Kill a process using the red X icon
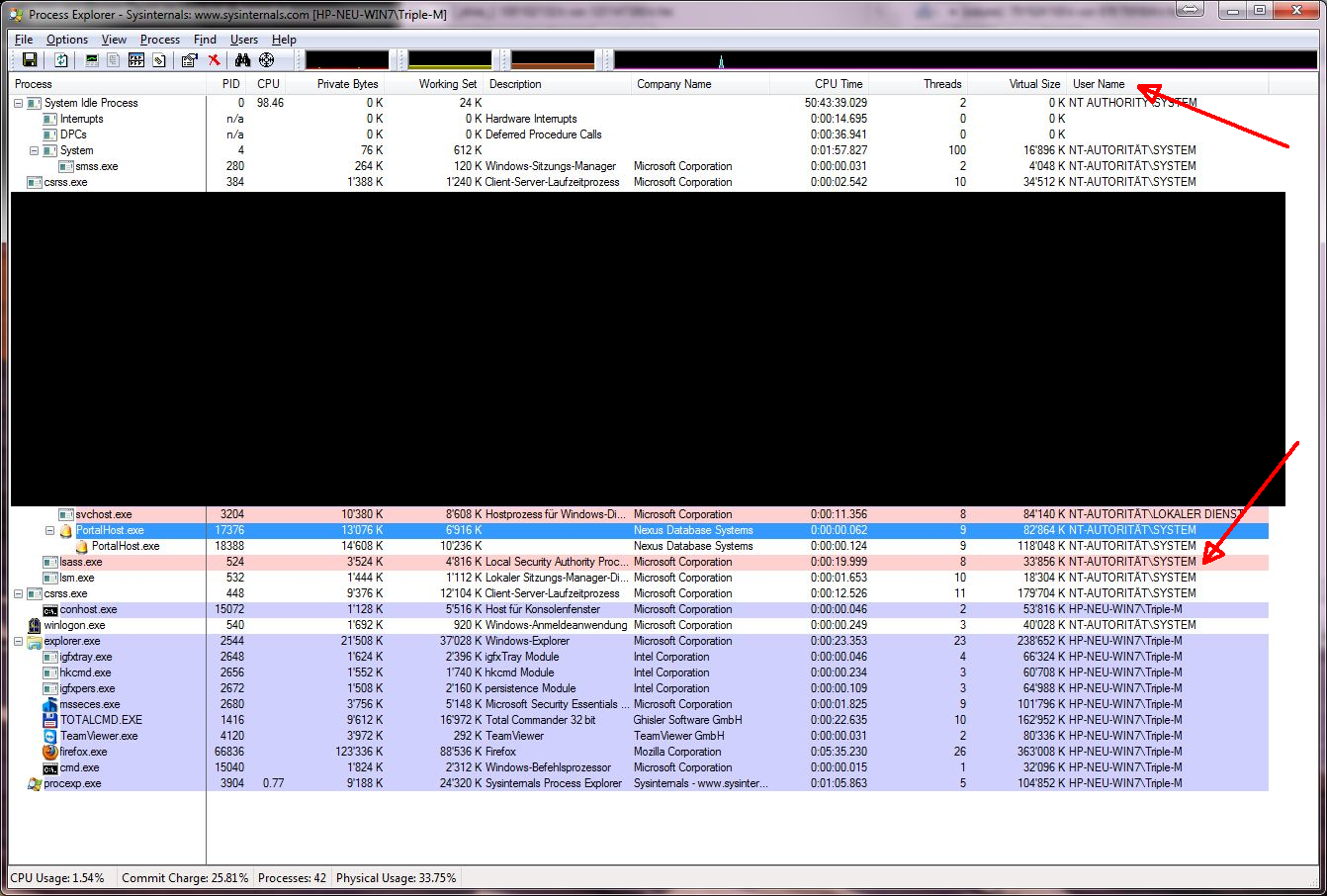1327x896 pixels. (214, 59)
